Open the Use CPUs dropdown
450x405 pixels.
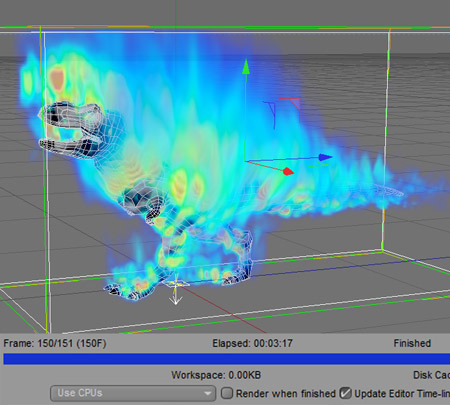coord(133,393)
